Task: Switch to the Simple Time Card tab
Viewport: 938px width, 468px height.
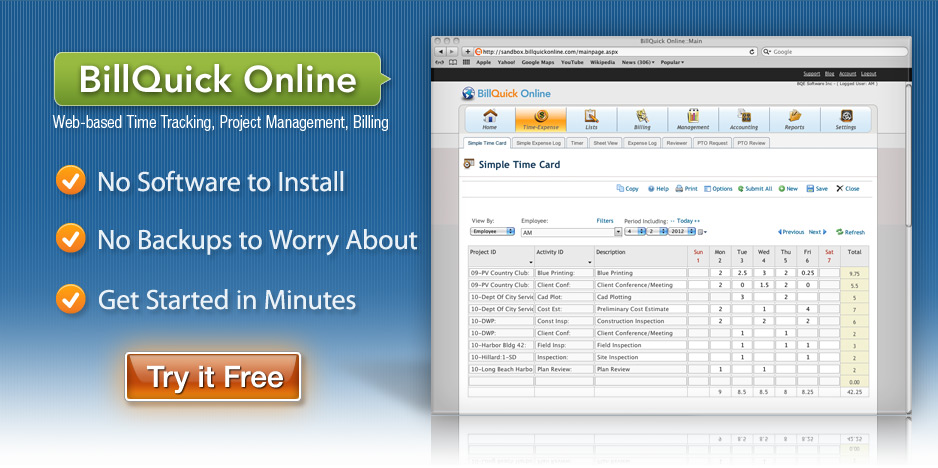Action: click(488, 143)
